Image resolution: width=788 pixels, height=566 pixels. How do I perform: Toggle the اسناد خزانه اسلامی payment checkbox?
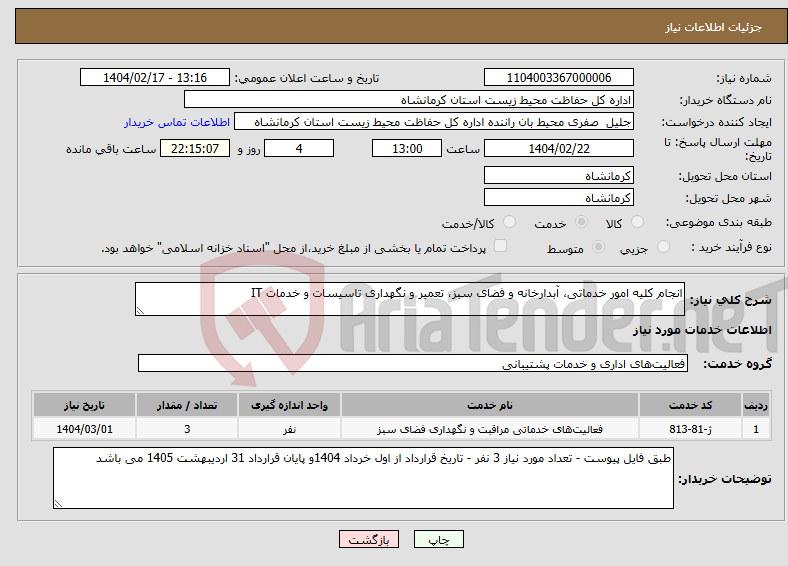click(501, 246)
